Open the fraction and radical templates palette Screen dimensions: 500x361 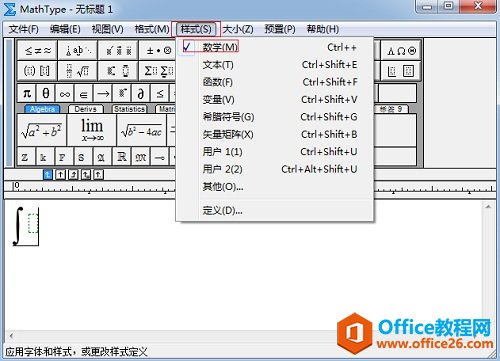pyautogui.click(x=78, y=71)
